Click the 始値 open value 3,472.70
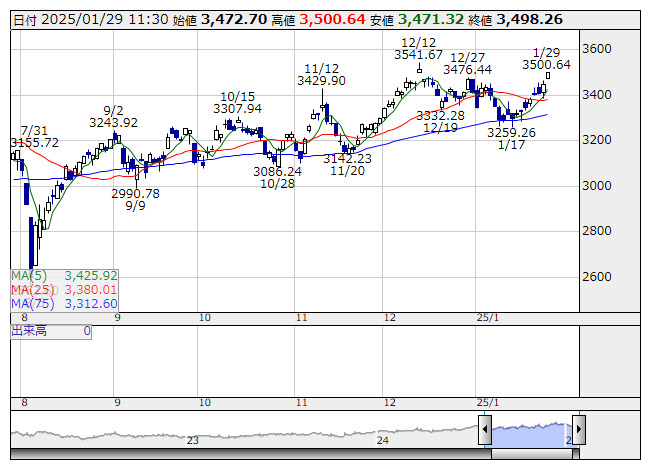This screenshot has height=470, width=653. pyautogui.click(x=234, y=19)
